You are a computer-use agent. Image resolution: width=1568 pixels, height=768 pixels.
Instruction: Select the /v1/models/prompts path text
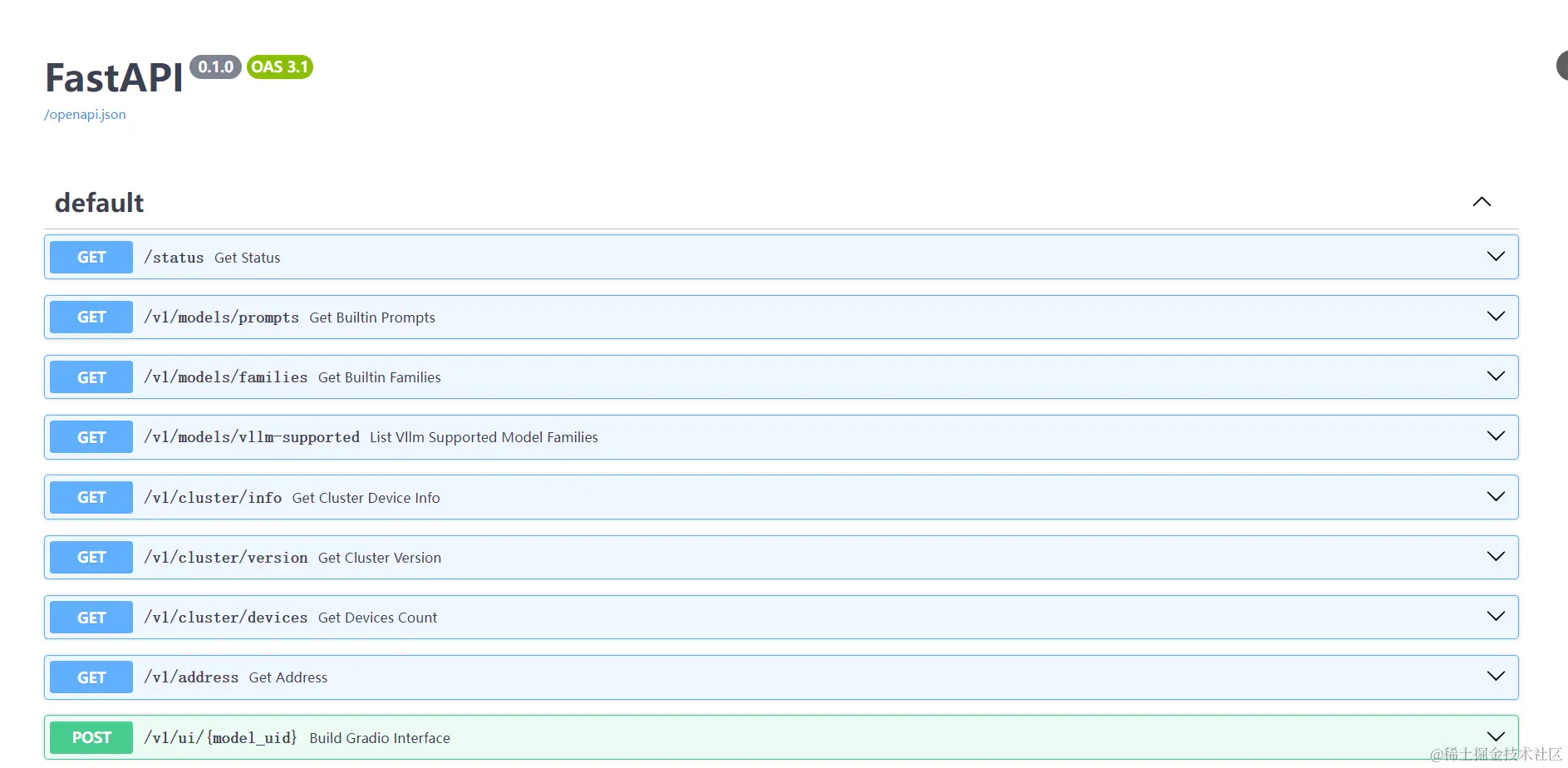tap(221, 318)
